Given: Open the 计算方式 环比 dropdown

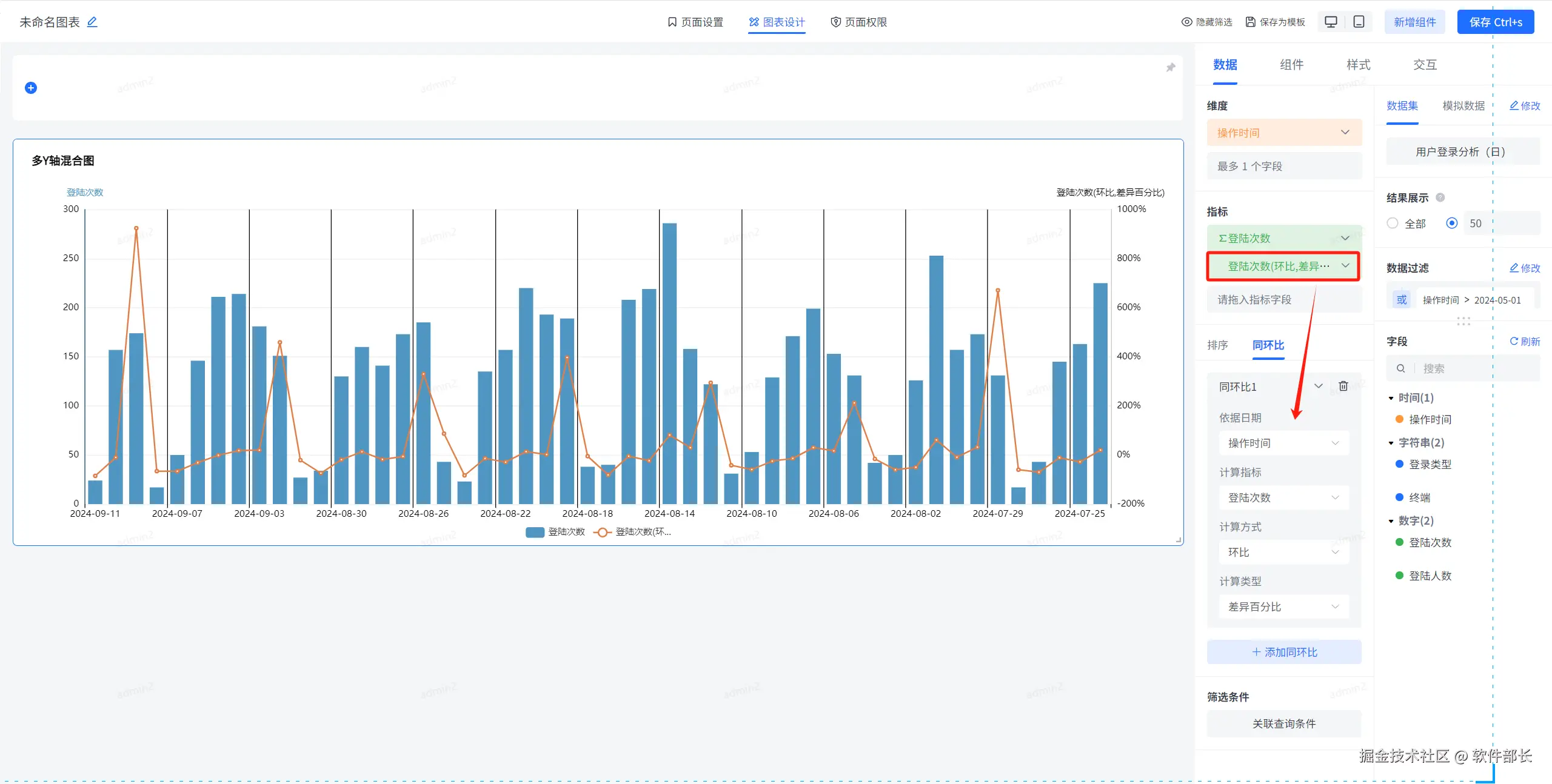Looking at the screenshot, I should tap(1283, 552).
